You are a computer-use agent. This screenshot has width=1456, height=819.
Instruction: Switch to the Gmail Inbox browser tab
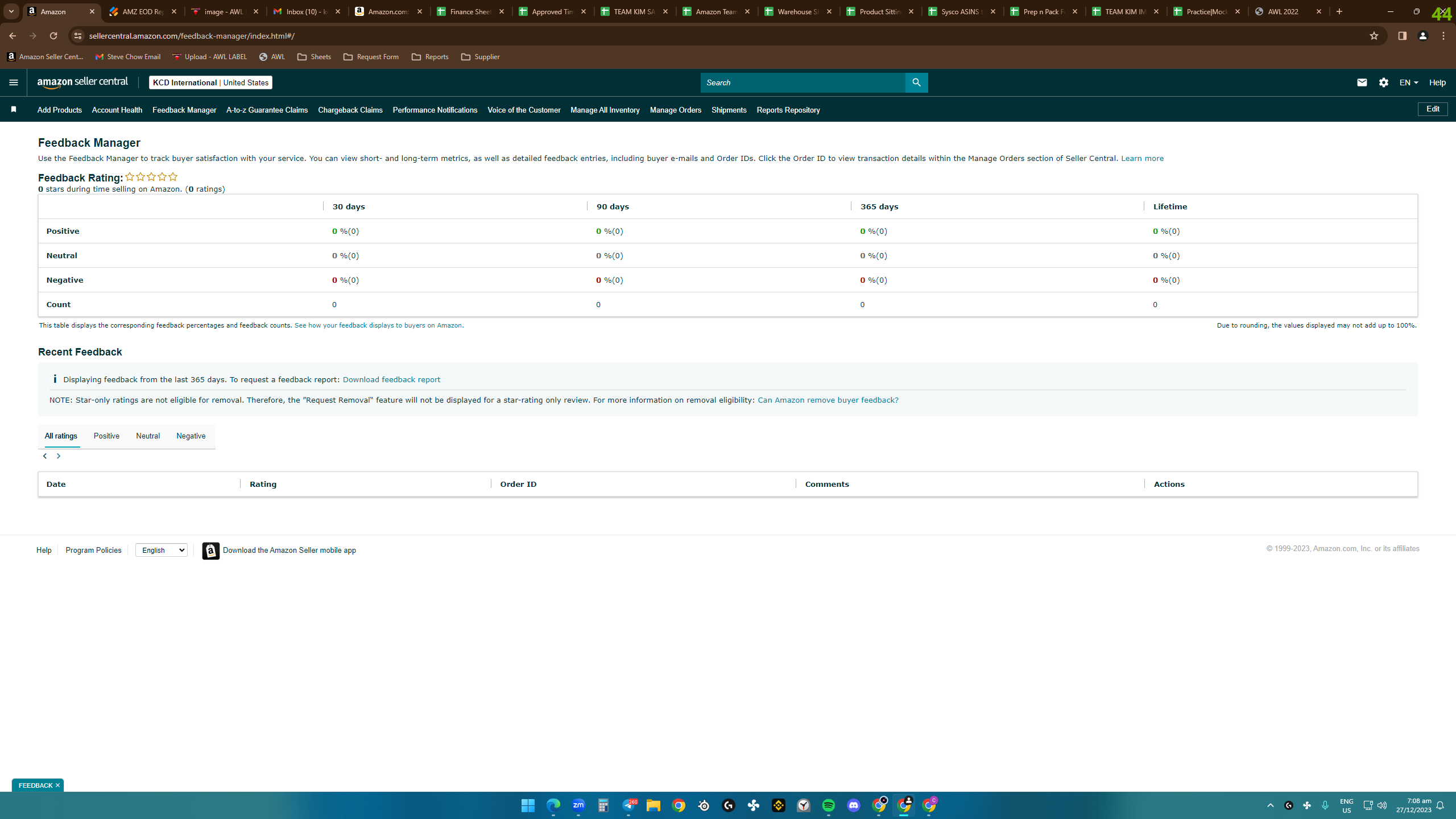click(x=307, y=11)
